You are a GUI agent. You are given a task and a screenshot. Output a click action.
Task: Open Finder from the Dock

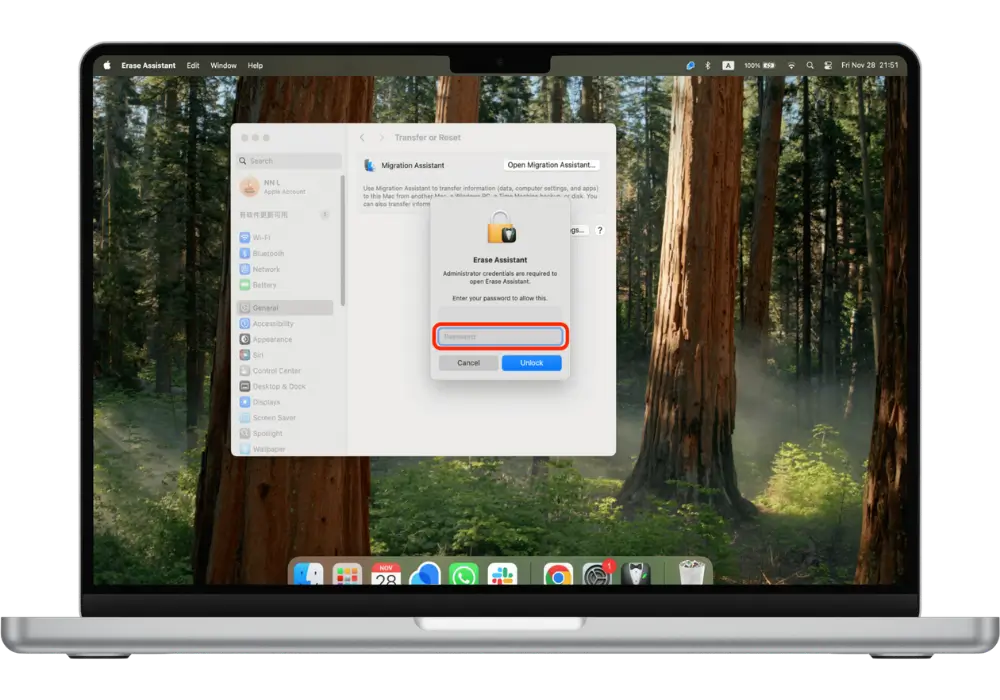pyautogui.click(x=308, y=574)
